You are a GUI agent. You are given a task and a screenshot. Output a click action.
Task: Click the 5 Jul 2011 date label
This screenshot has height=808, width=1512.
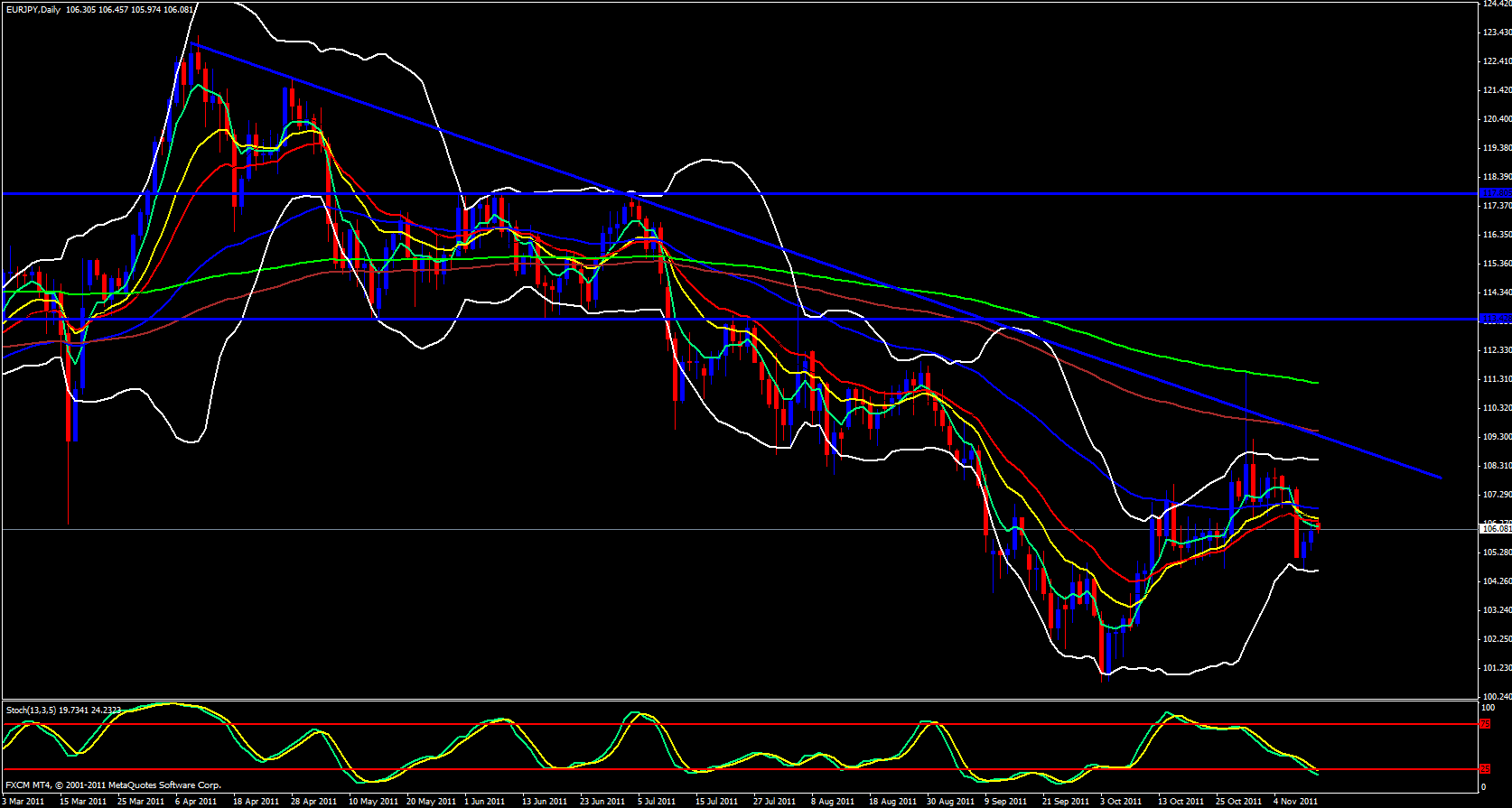point(657,802)
